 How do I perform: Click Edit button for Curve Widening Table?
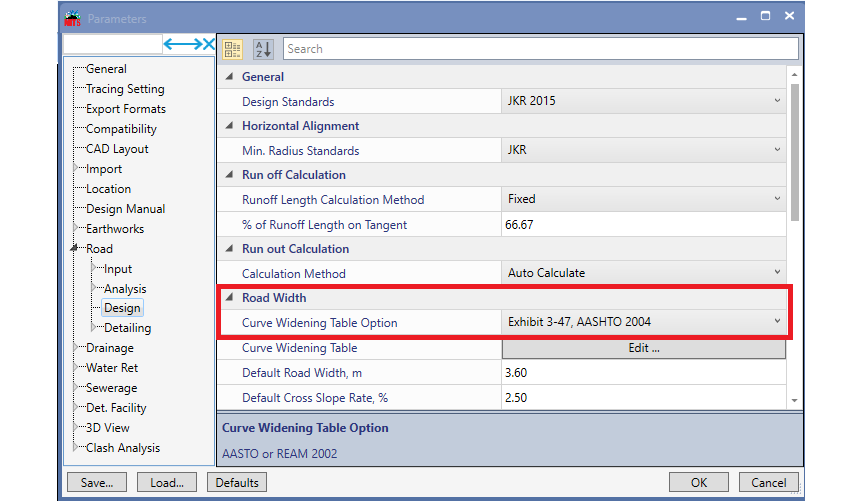pyautogui.click(x=644, y=348)
